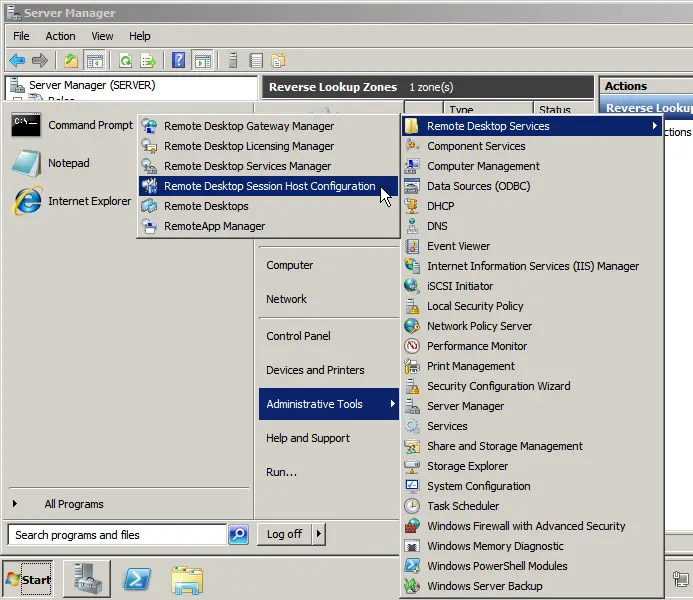Screen dimensions: 693x600
Task: Launch Command Prompt from pinned programs
Action: (x=72, y=125)
